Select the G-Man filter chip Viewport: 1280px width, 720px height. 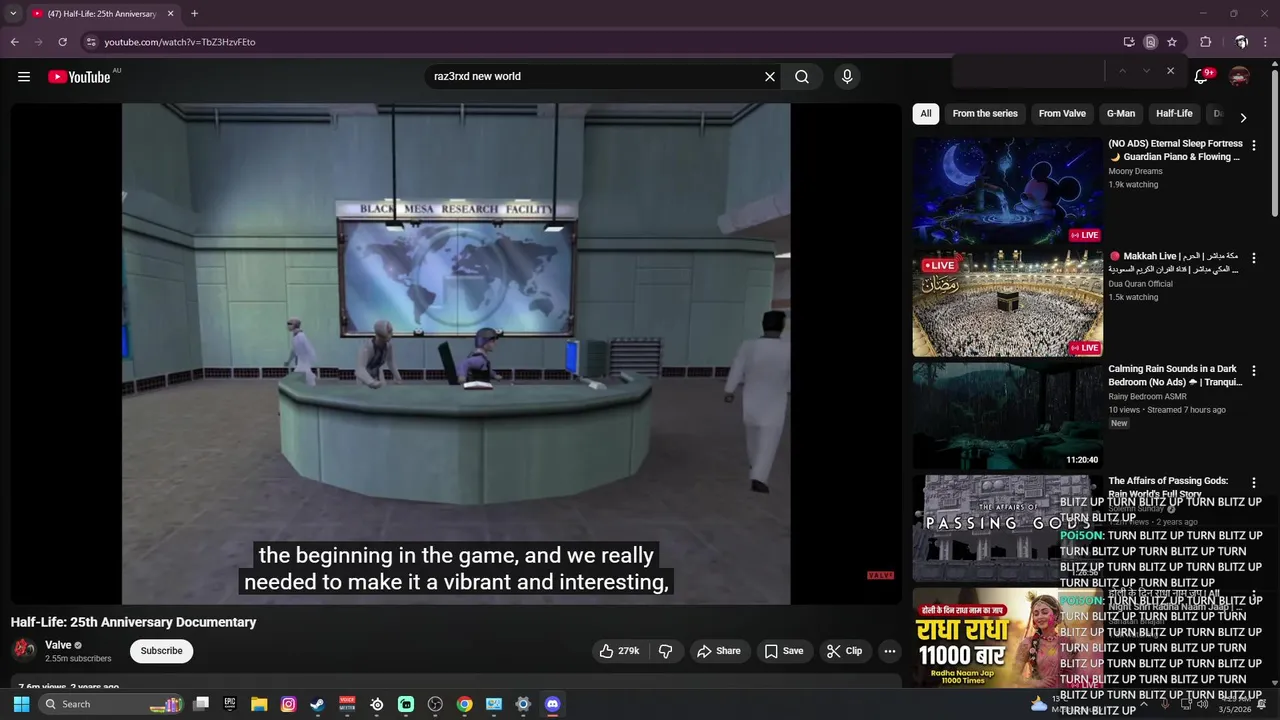pyautogui.click(x=1121, y=114)
